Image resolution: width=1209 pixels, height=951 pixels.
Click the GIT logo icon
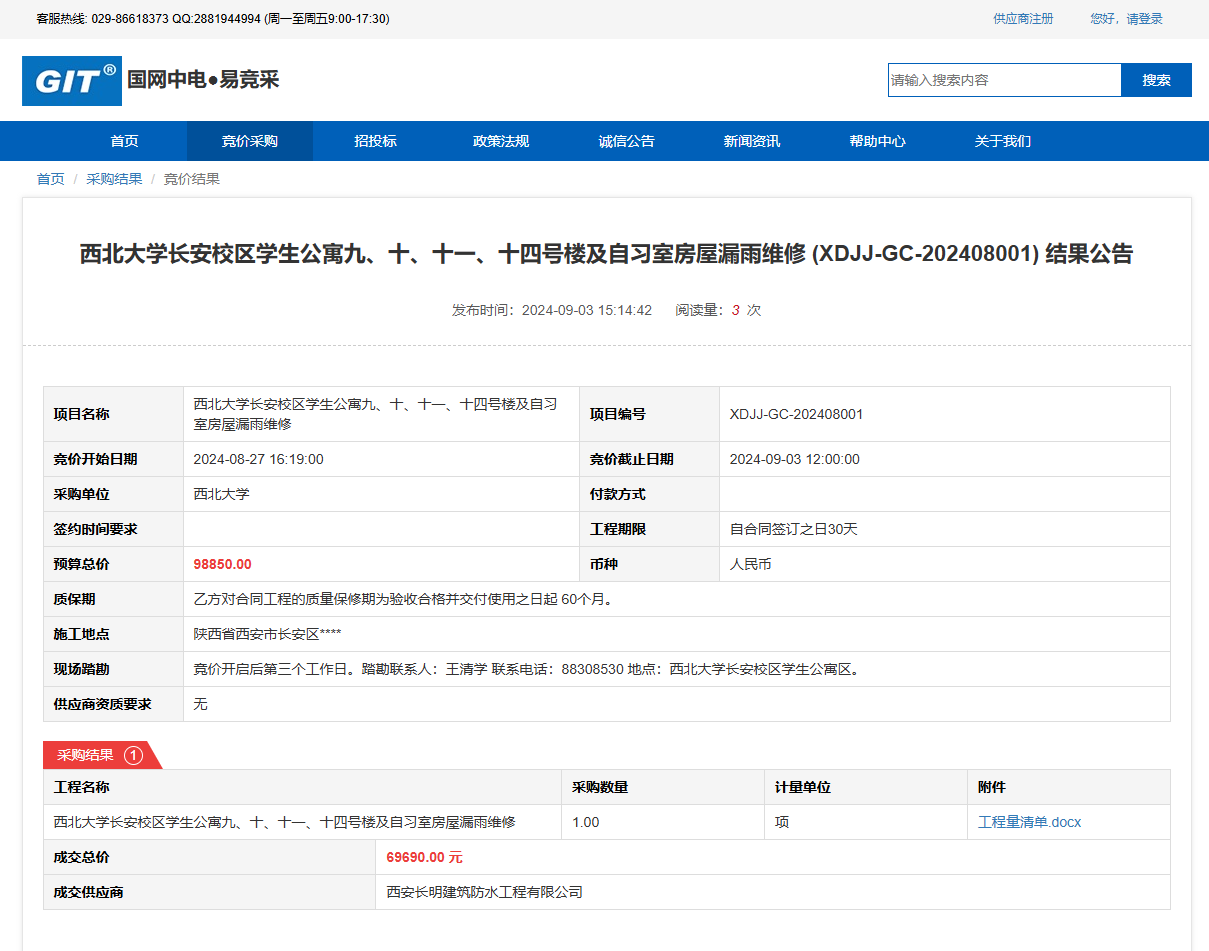coord(72,81)
